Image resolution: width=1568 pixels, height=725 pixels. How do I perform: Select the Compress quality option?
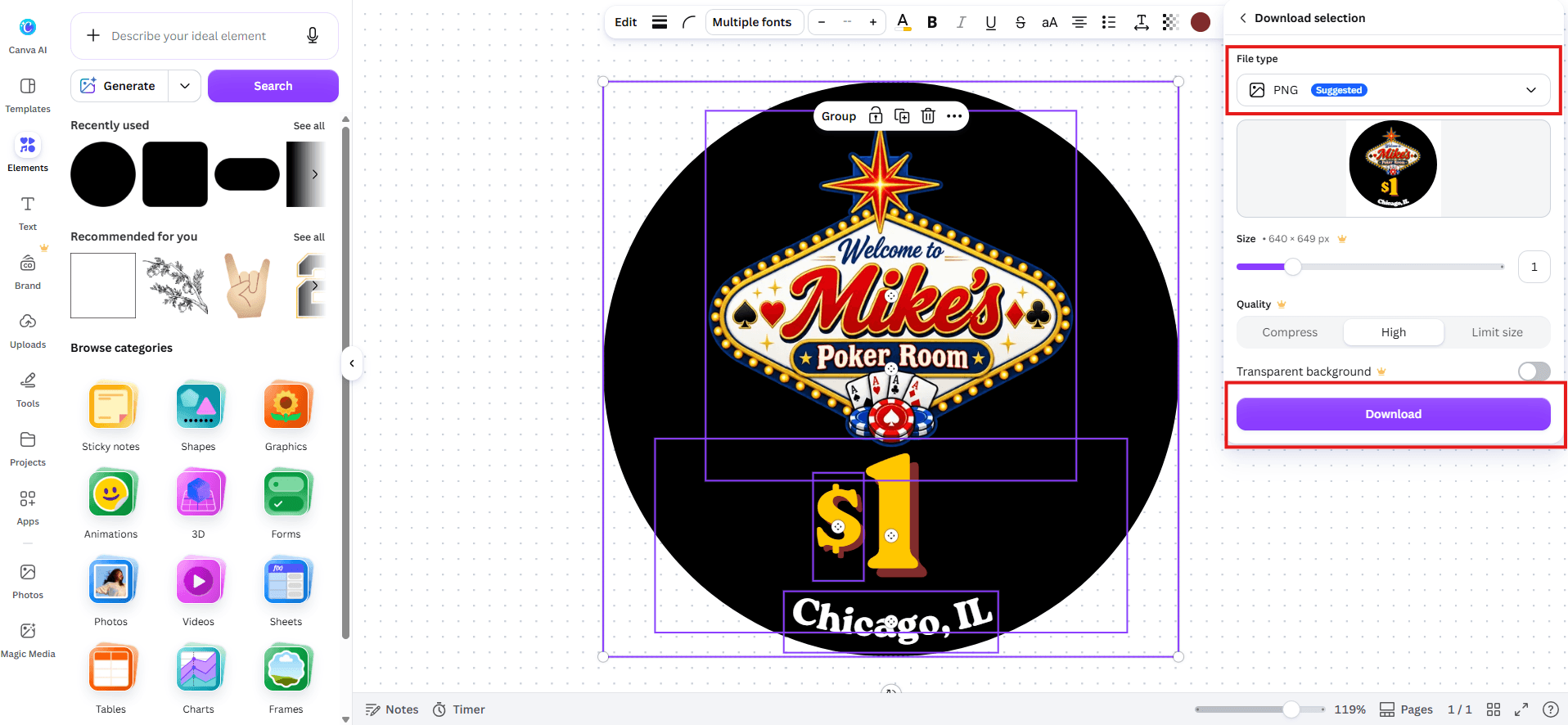click(1290, 332)
